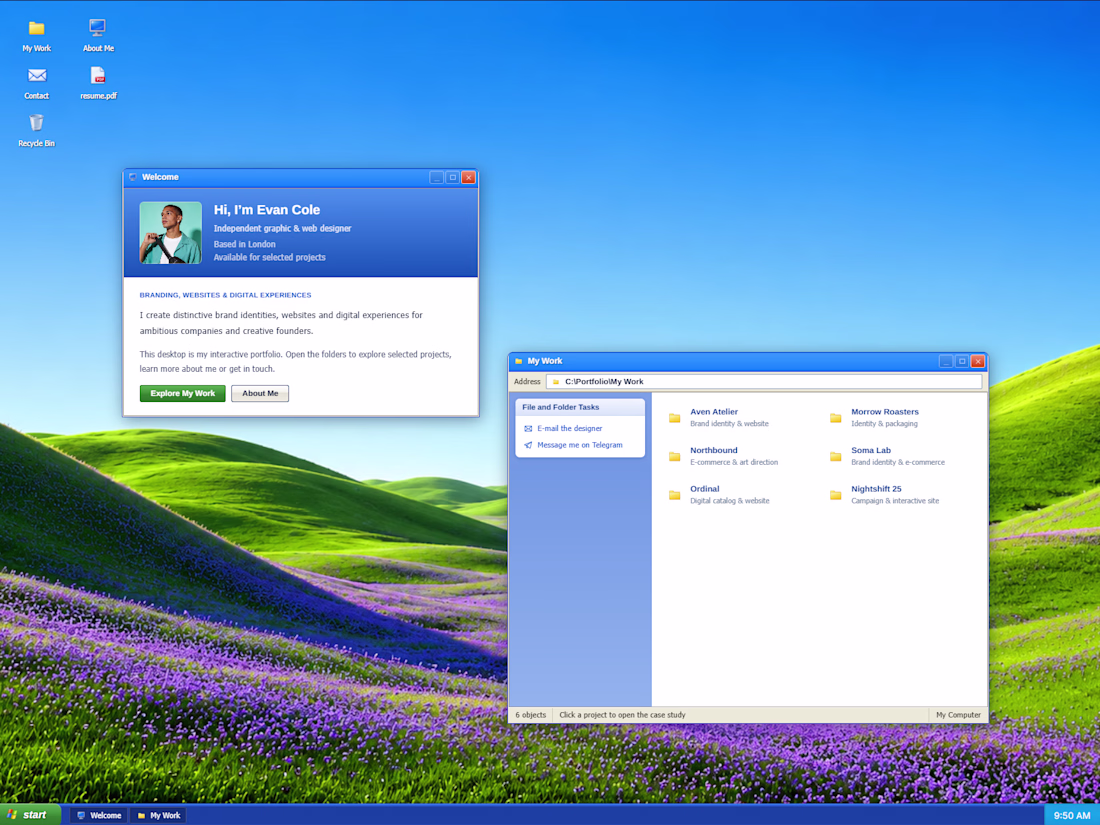
Task: Switch to the Welcome taskbar button
Action: tap(99, 815)
